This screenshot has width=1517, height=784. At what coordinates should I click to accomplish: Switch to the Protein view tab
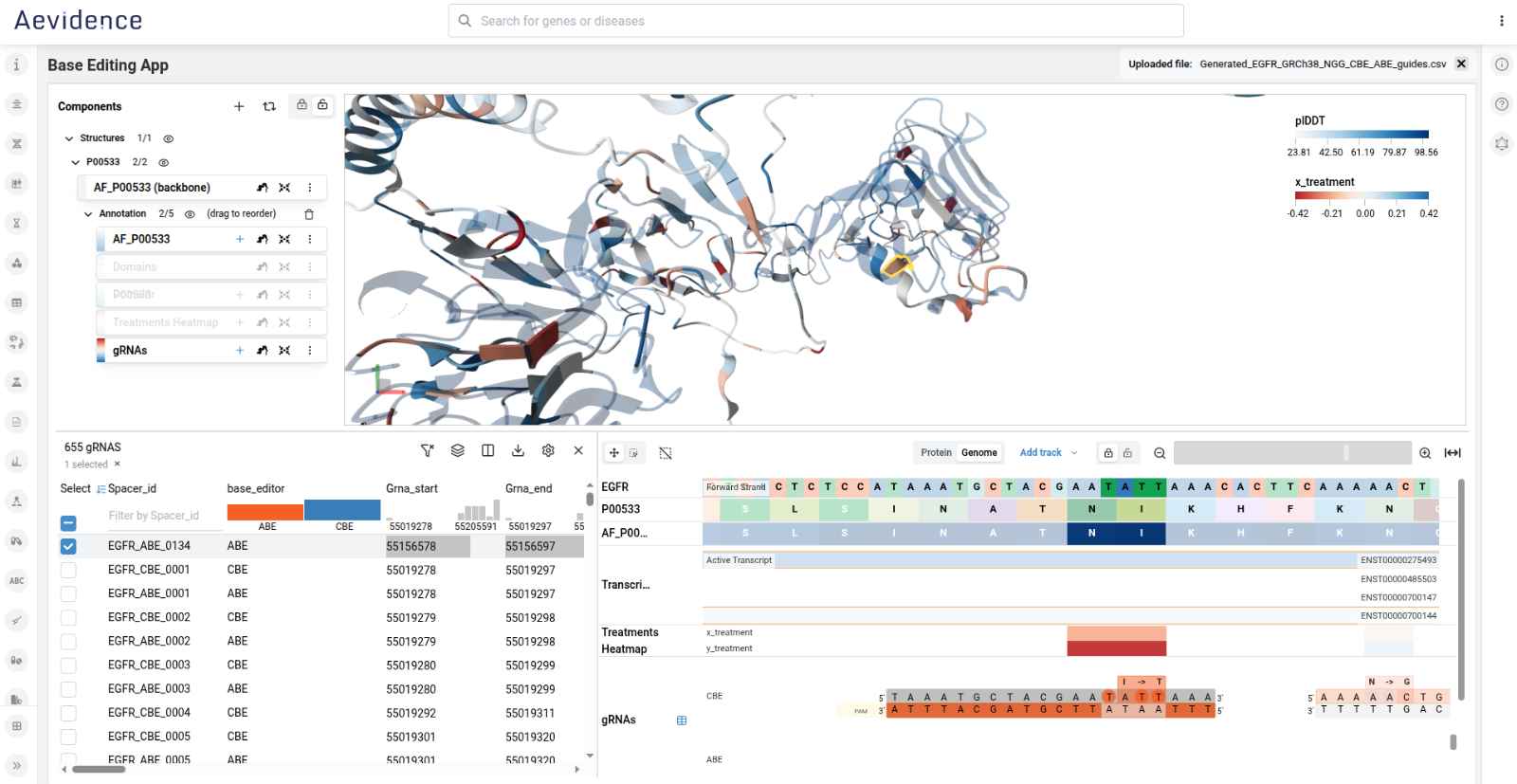(x=936, y=453)
